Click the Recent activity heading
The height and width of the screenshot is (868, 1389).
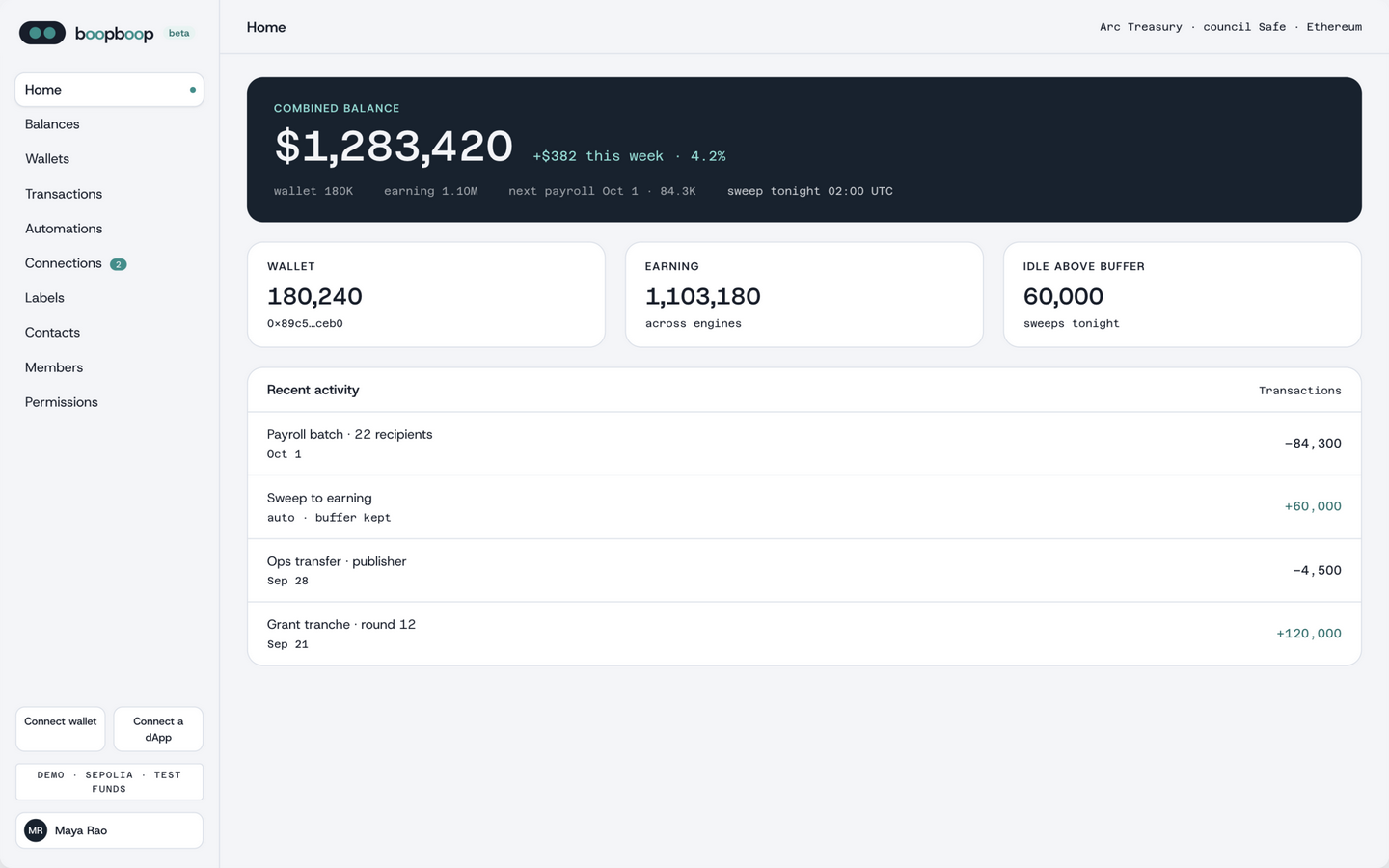coord(313,390)
